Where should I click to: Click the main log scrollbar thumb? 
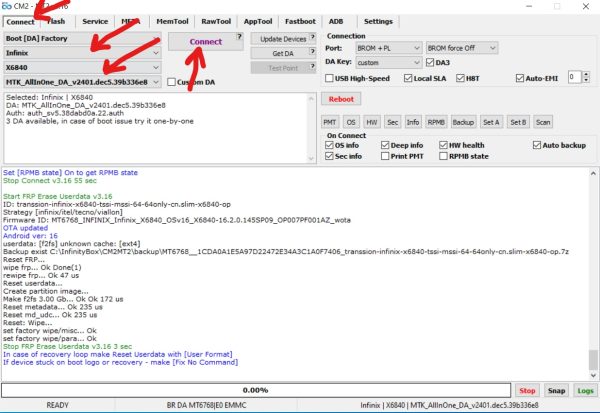coord(593,360)
